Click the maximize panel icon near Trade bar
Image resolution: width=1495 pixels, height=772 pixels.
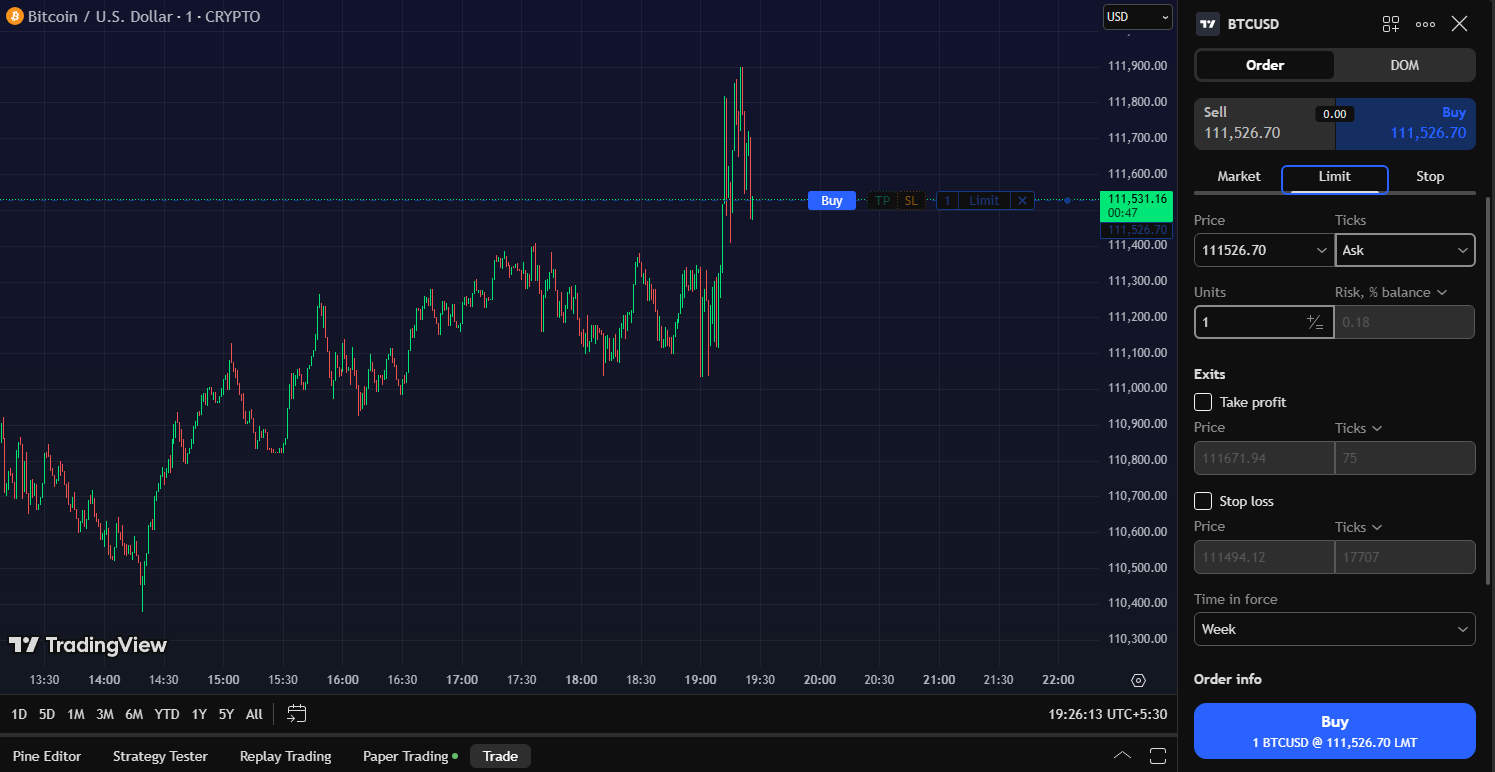coord(1158,756)
